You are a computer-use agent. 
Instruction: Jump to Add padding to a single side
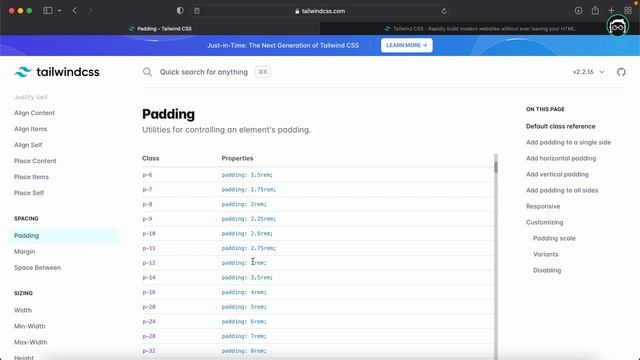(569, 142)
